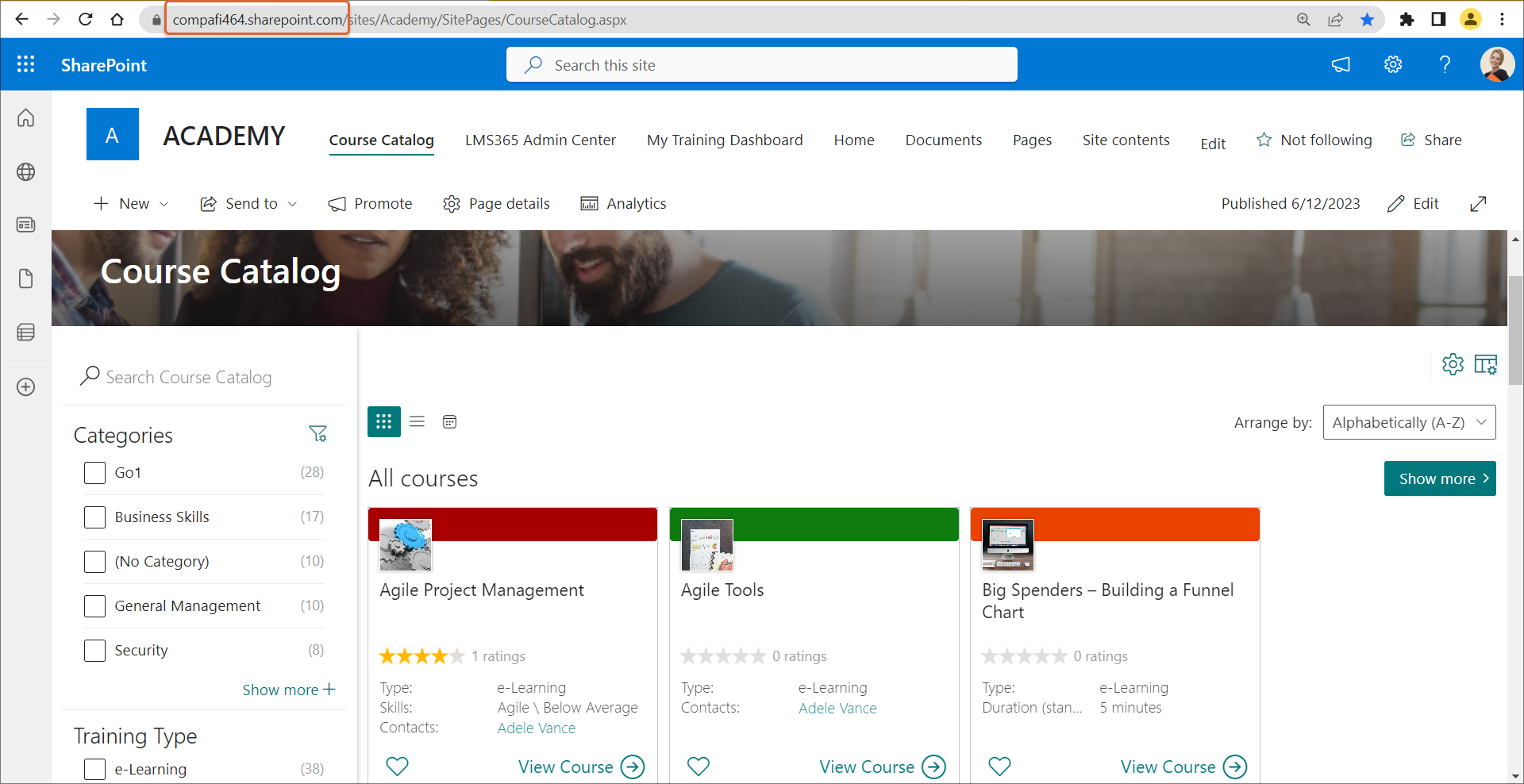Open the LMS365 Admin Center tab
The height and width of the screenshot is (784, 1524).
(x=540, y=140)
